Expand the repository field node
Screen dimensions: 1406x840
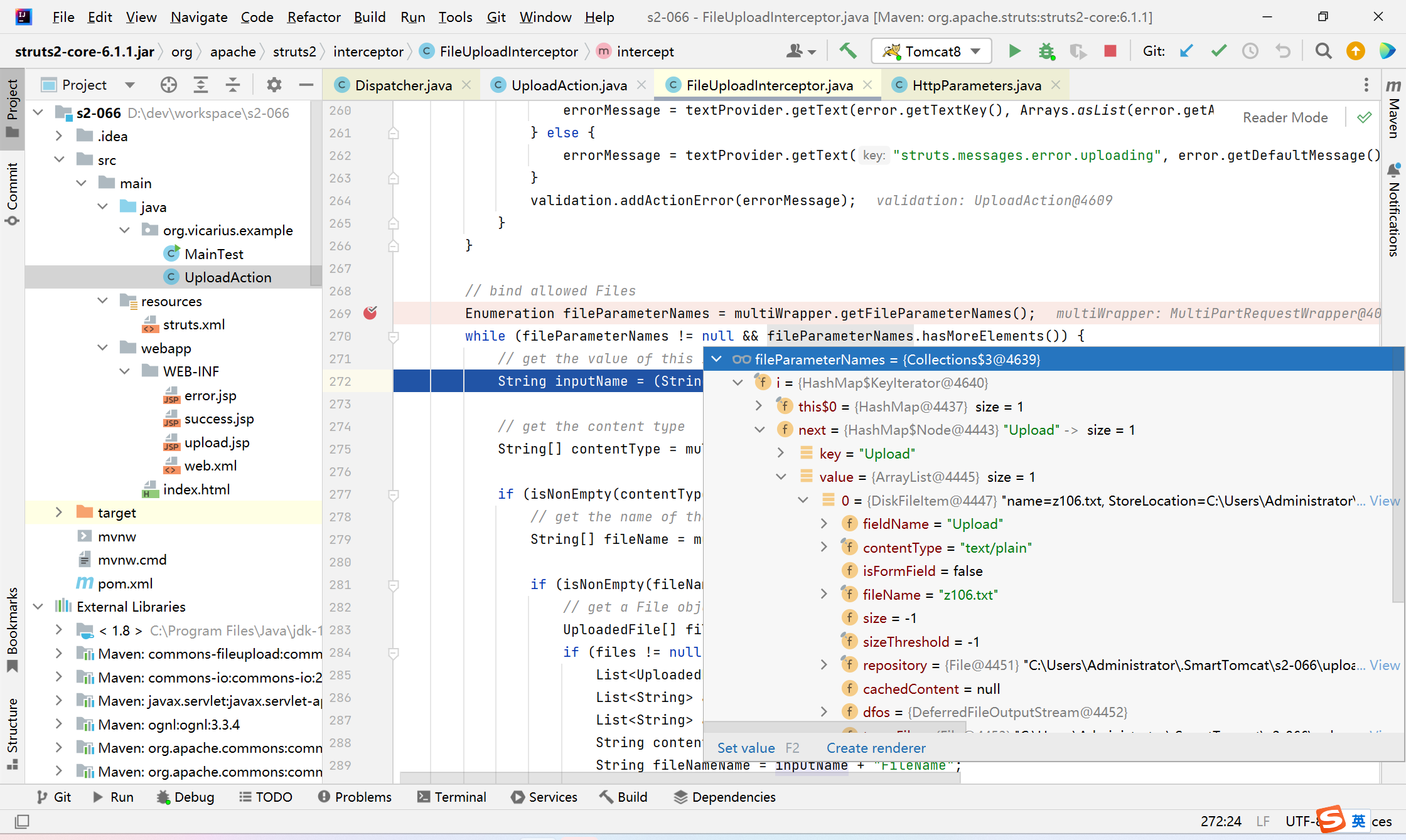pyautogui.click(x=824, y=665)
